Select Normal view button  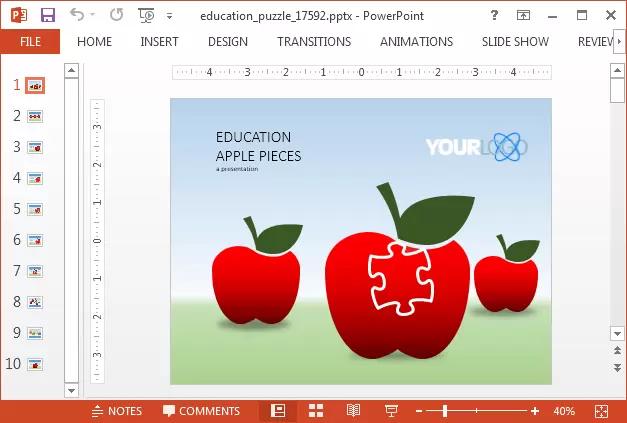click(x=278, y=411)
